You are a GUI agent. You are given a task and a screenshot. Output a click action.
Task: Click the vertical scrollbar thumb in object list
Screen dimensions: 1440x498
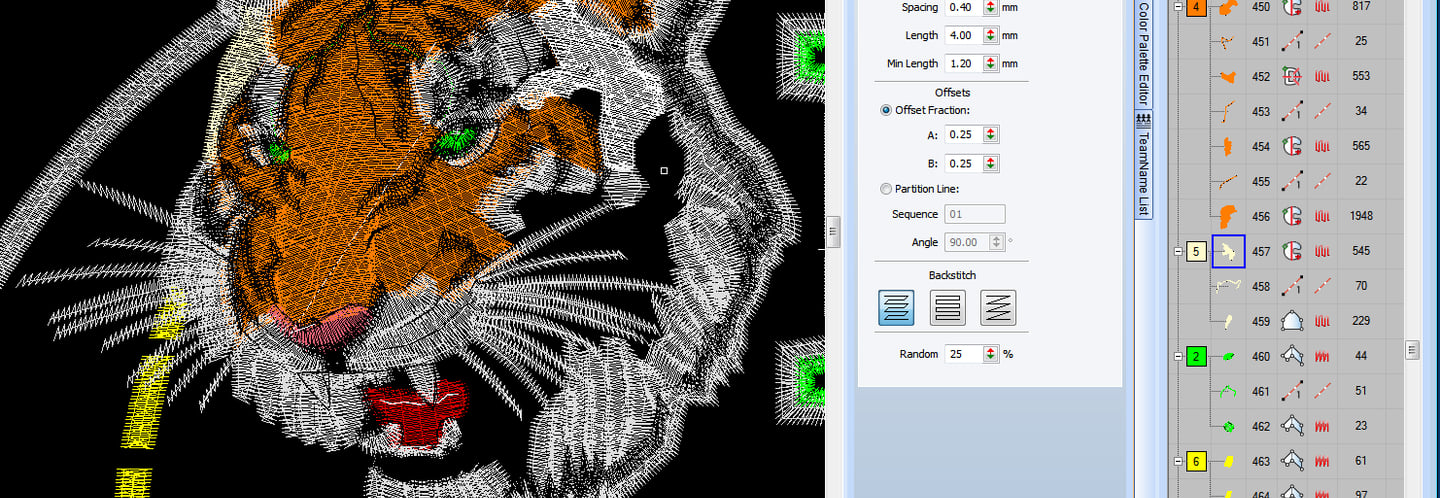click(1412, 349)
